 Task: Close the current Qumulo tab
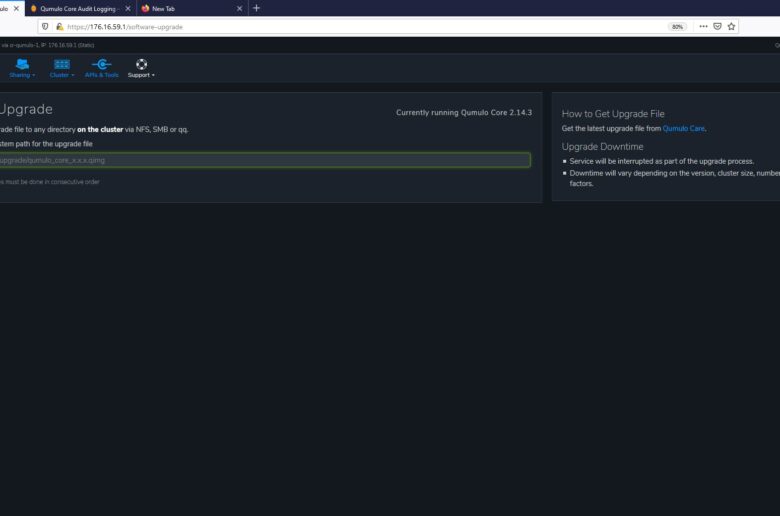[16, 8]
